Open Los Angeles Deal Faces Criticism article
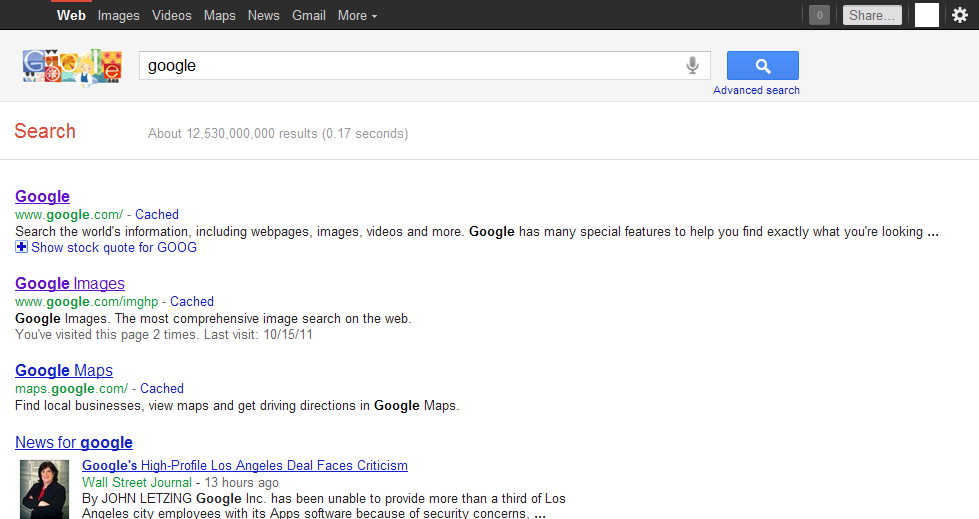This screenshot has width=979, height=519. click(245, 465)
